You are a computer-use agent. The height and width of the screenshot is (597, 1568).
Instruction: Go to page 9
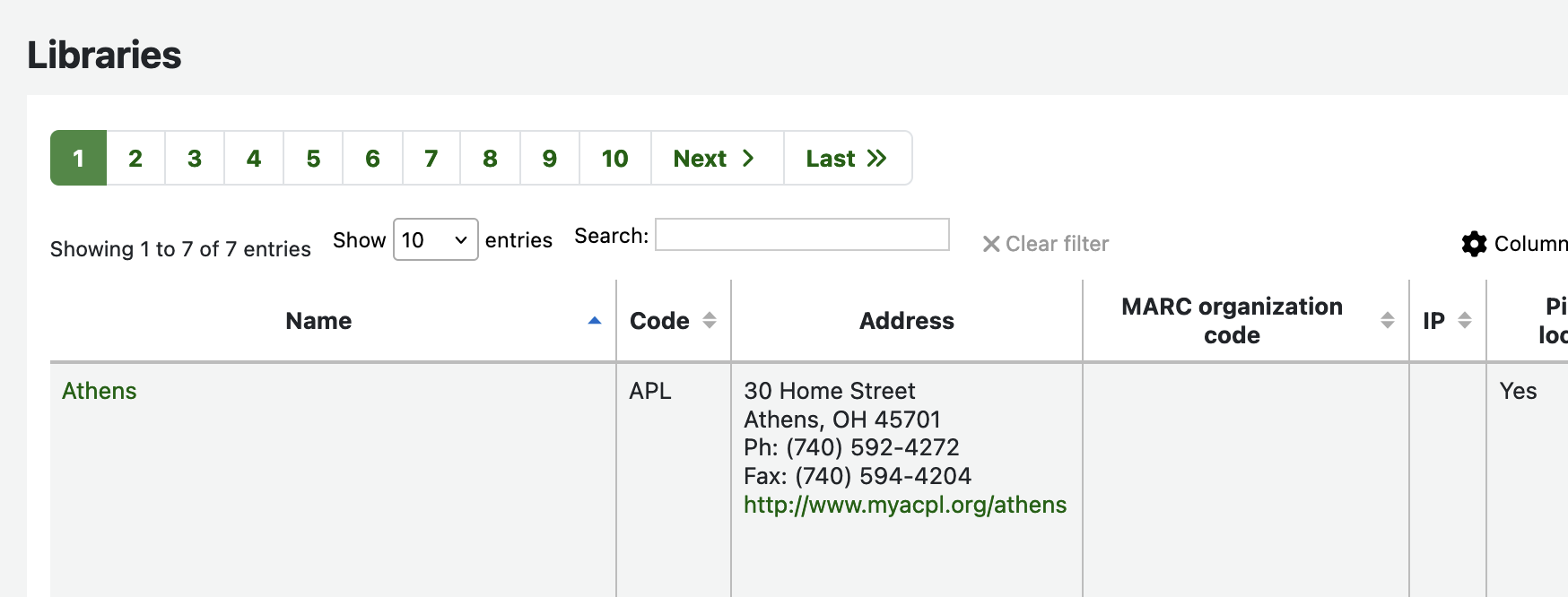[550, 159]
